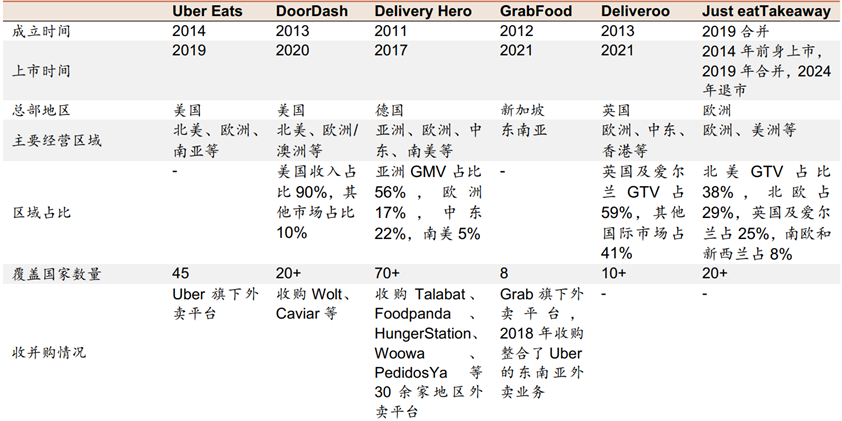842x421 pixels.
Task: Click the 70+ countries covered cell
Action: coord(388,273)
